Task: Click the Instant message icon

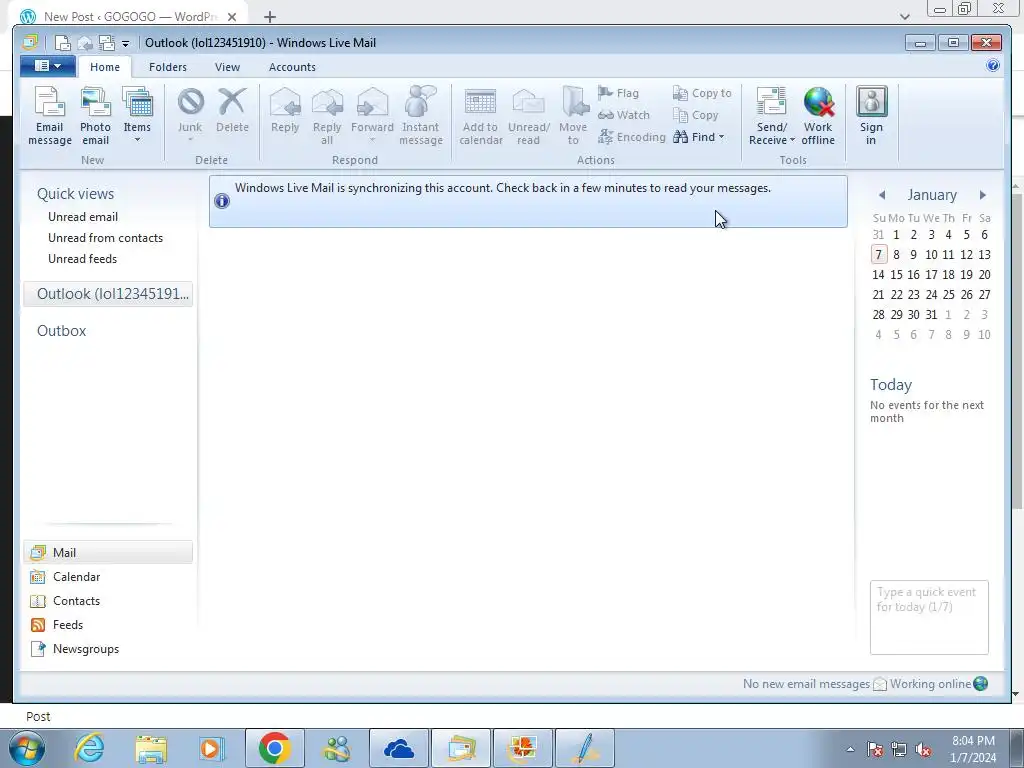Action: [421, 116]
